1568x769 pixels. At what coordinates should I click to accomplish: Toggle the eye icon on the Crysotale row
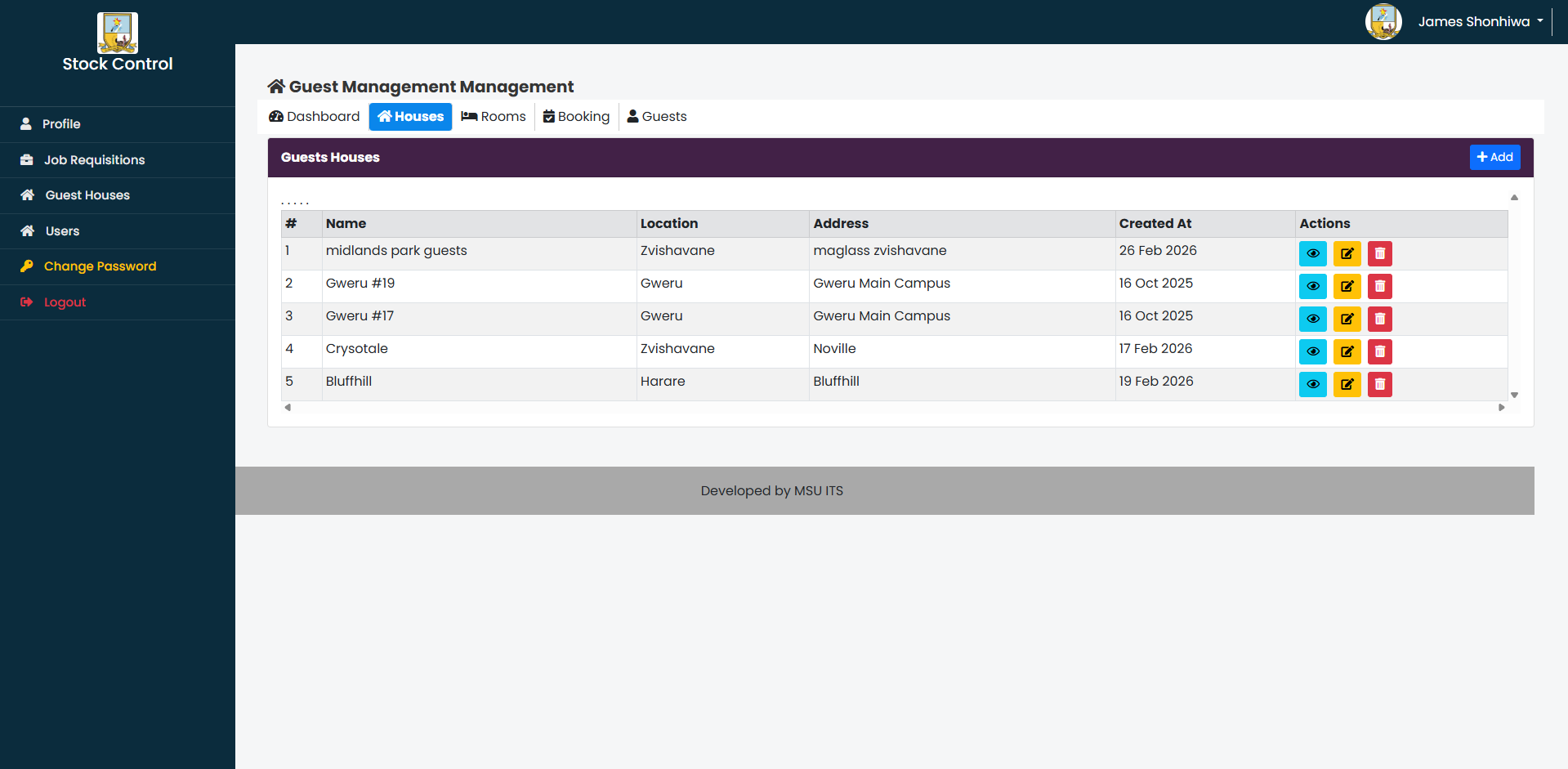(x=1312, y=351)
